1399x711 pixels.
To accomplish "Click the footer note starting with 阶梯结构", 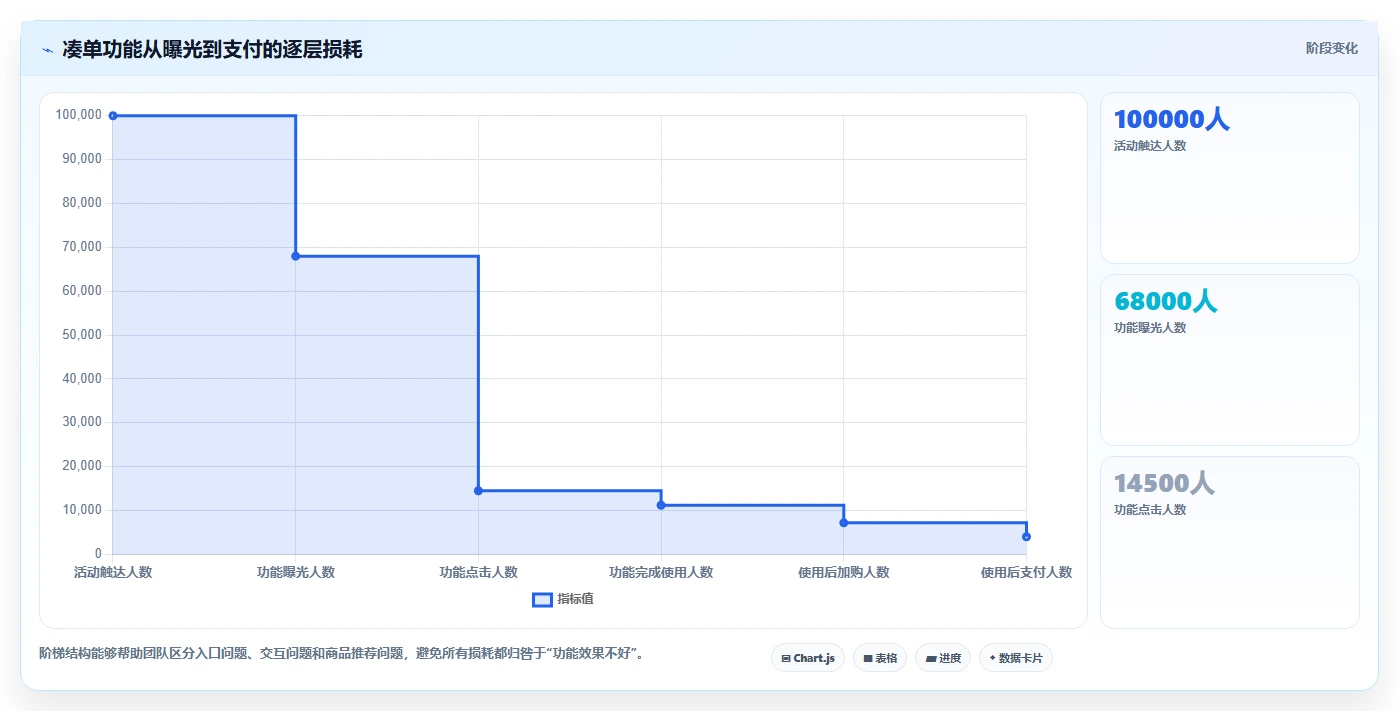I will point(343,654).
